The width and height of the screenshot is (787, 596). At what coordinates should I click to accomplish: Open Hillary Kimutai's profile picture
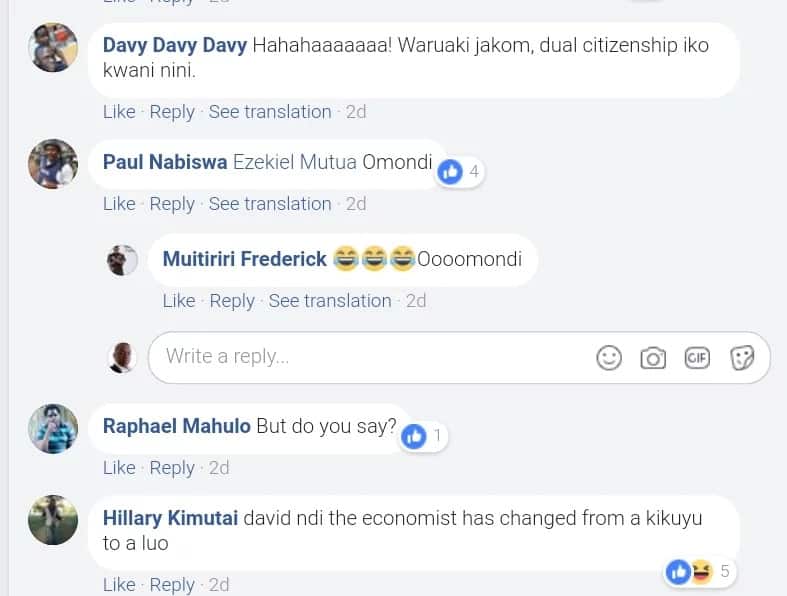click(53, 520)
